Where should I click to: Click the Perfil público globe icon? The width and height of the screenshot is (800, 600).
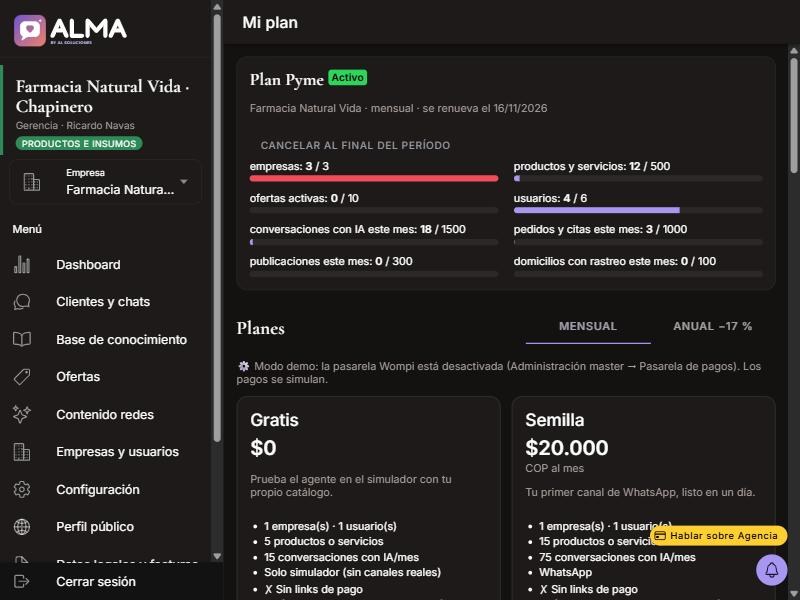tap(21, 527)
